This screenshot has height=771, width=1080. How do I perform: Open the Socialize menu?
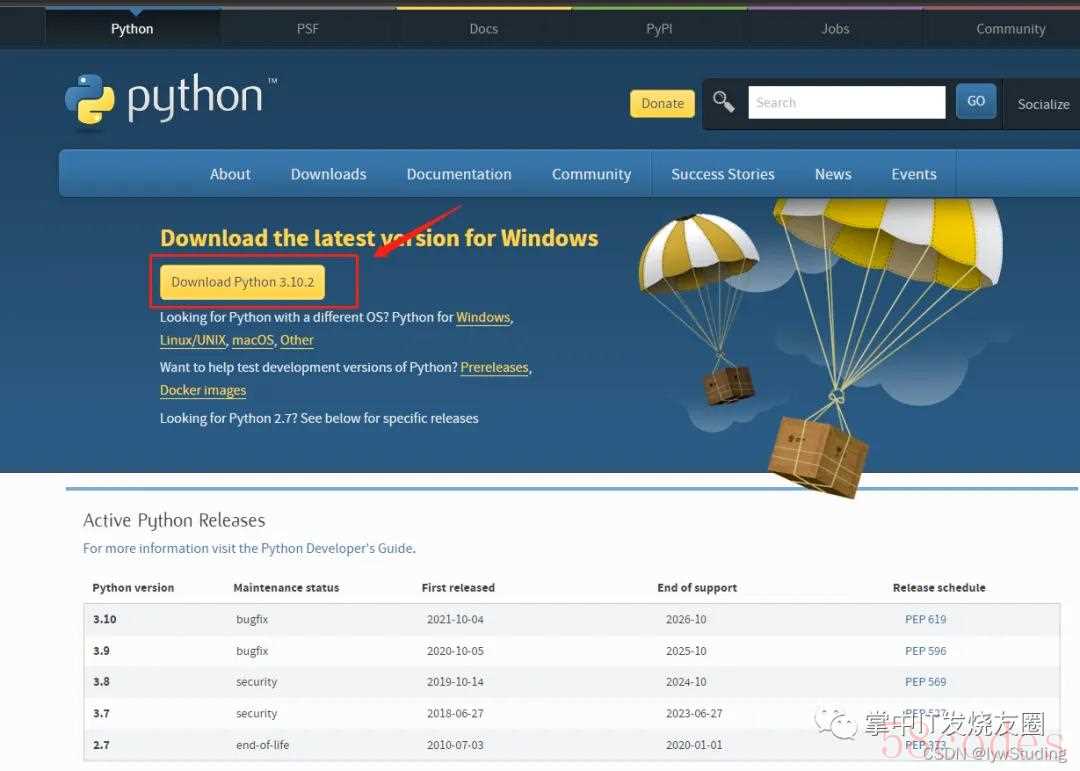1043,104
